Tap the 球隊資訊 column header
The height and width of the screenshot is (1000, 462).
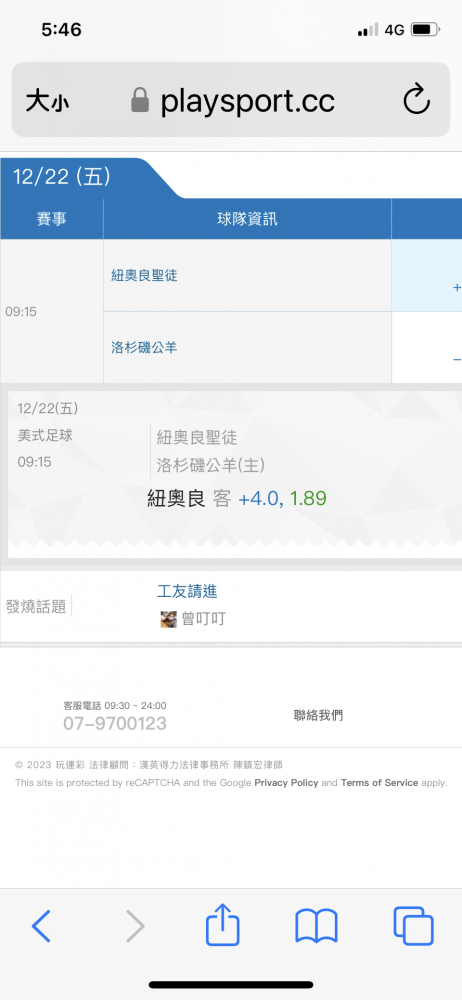[248, 219]
